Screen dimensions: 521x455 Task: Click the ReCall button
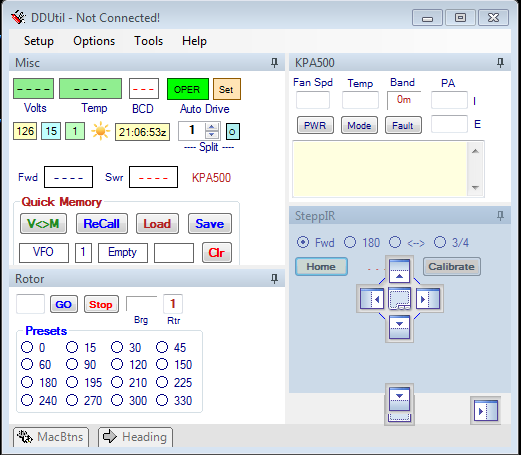click(102, 223)
